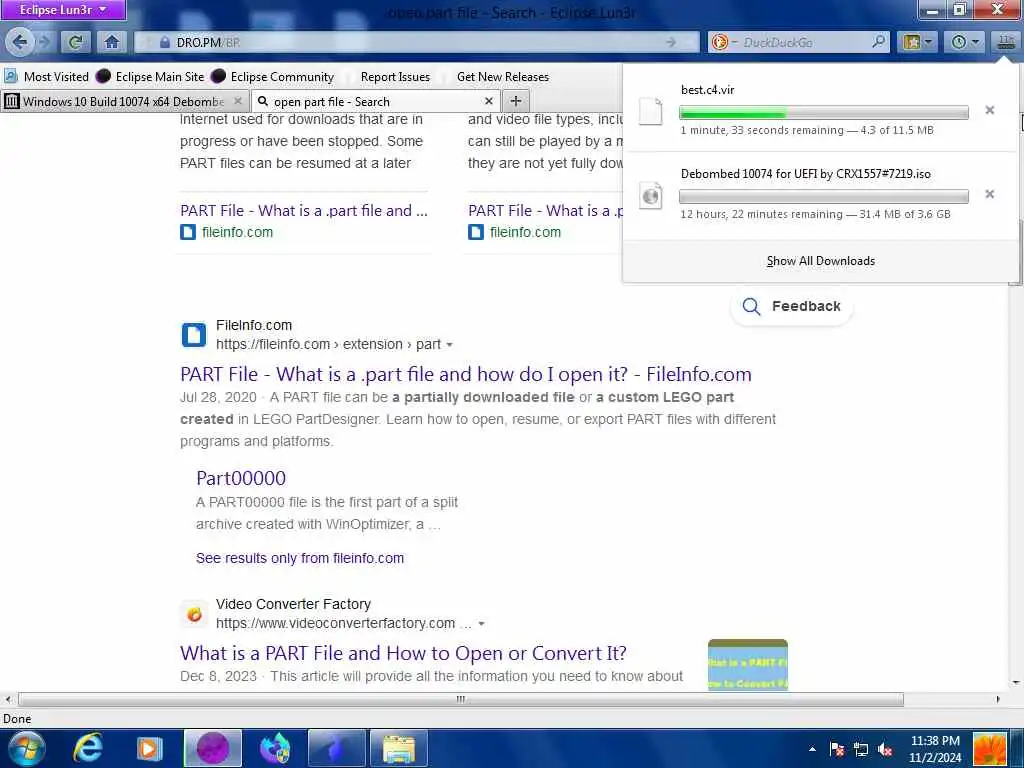Viewport: 1024px width, 768px height.
Task: Click the fileinfo.com favicon in the left card
Action: pos(188,232)
